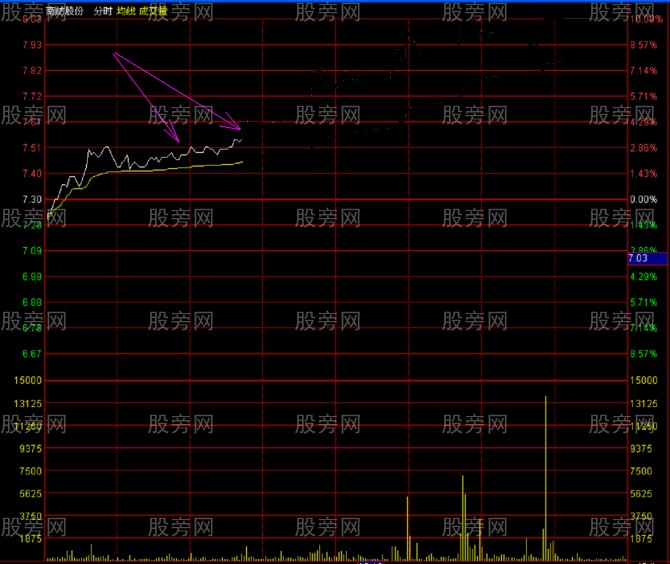Click the red 1.43% percent axis label
The image size is (670, 564).
click(x=644, y=173)
